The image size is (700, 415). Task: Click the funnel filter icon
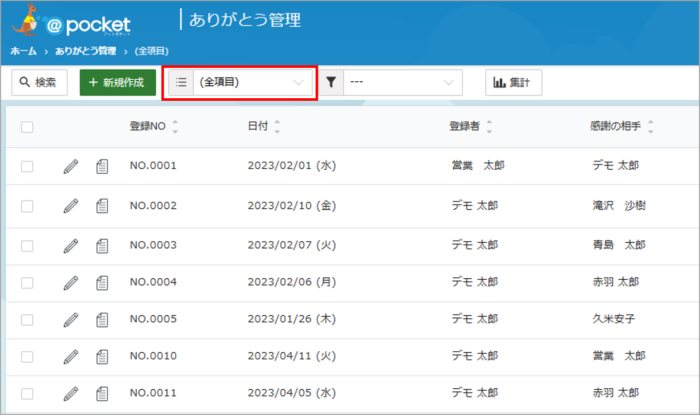click(331, 83)
